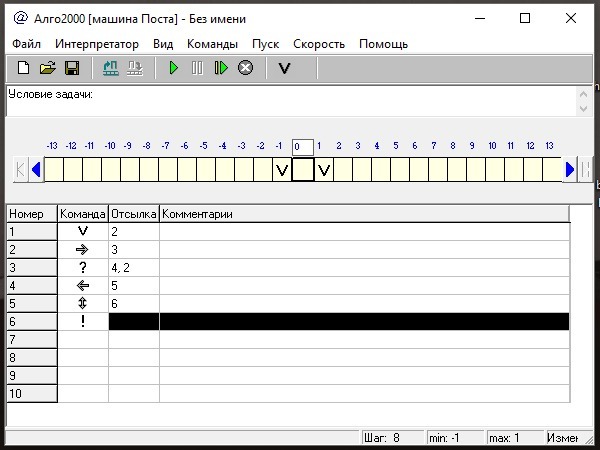The width and height of the screenshot is (600, 450).
Task: Click reference cell '3' in row 2
Action: [x=134, y=249]
